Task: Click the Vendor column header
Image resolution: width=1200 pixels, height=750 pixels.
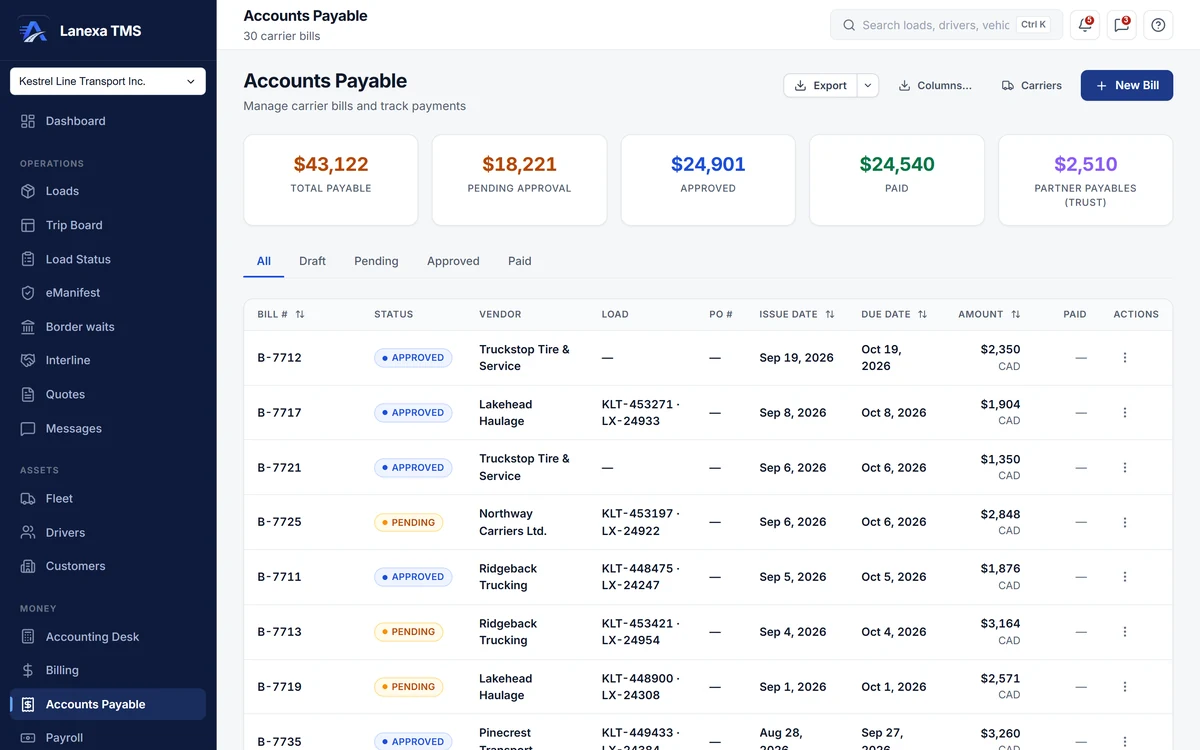Action: (500, 314)
